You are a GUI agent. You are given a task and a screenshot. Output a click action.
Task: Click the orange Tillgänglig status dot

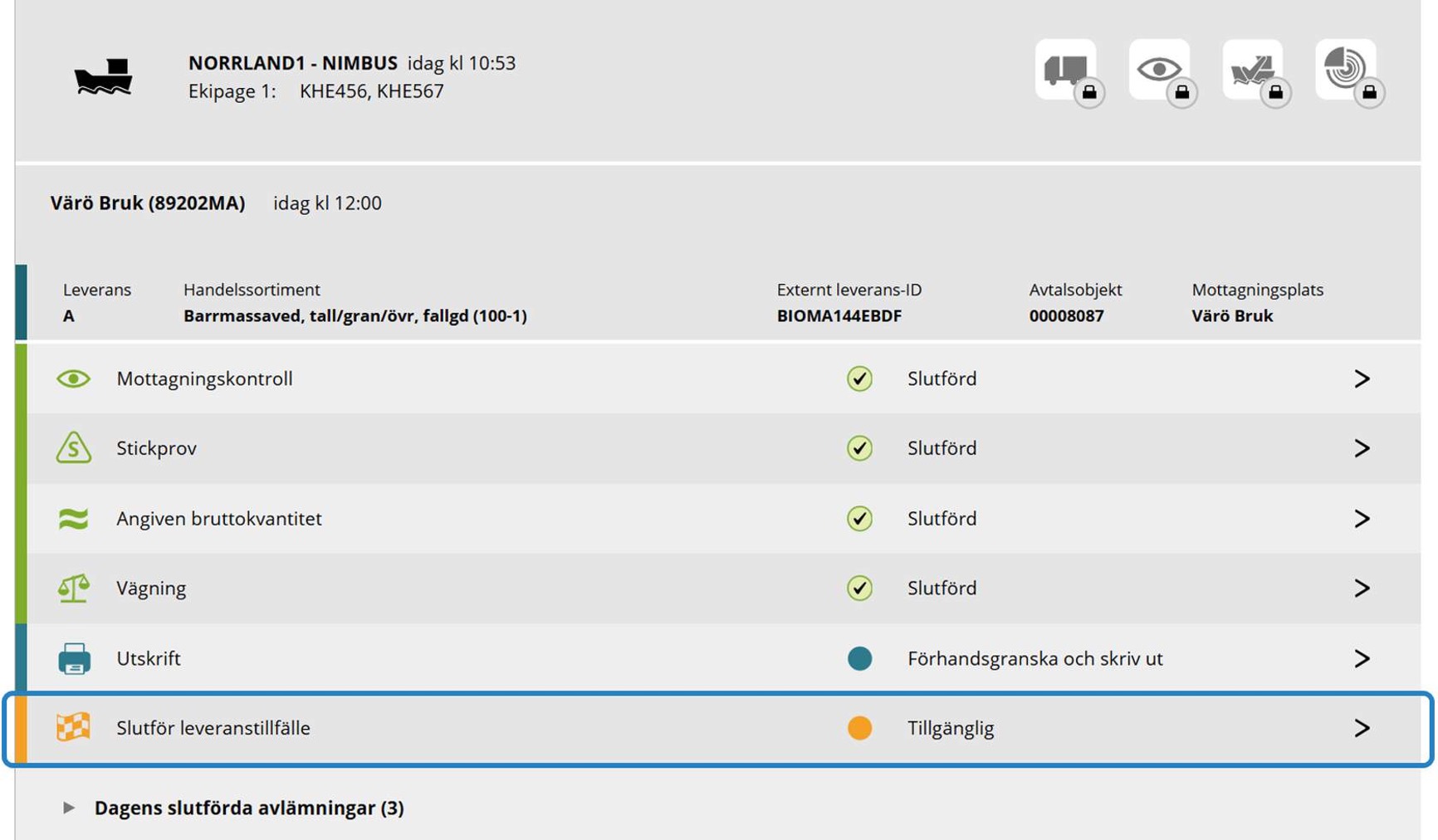[859, 728]
